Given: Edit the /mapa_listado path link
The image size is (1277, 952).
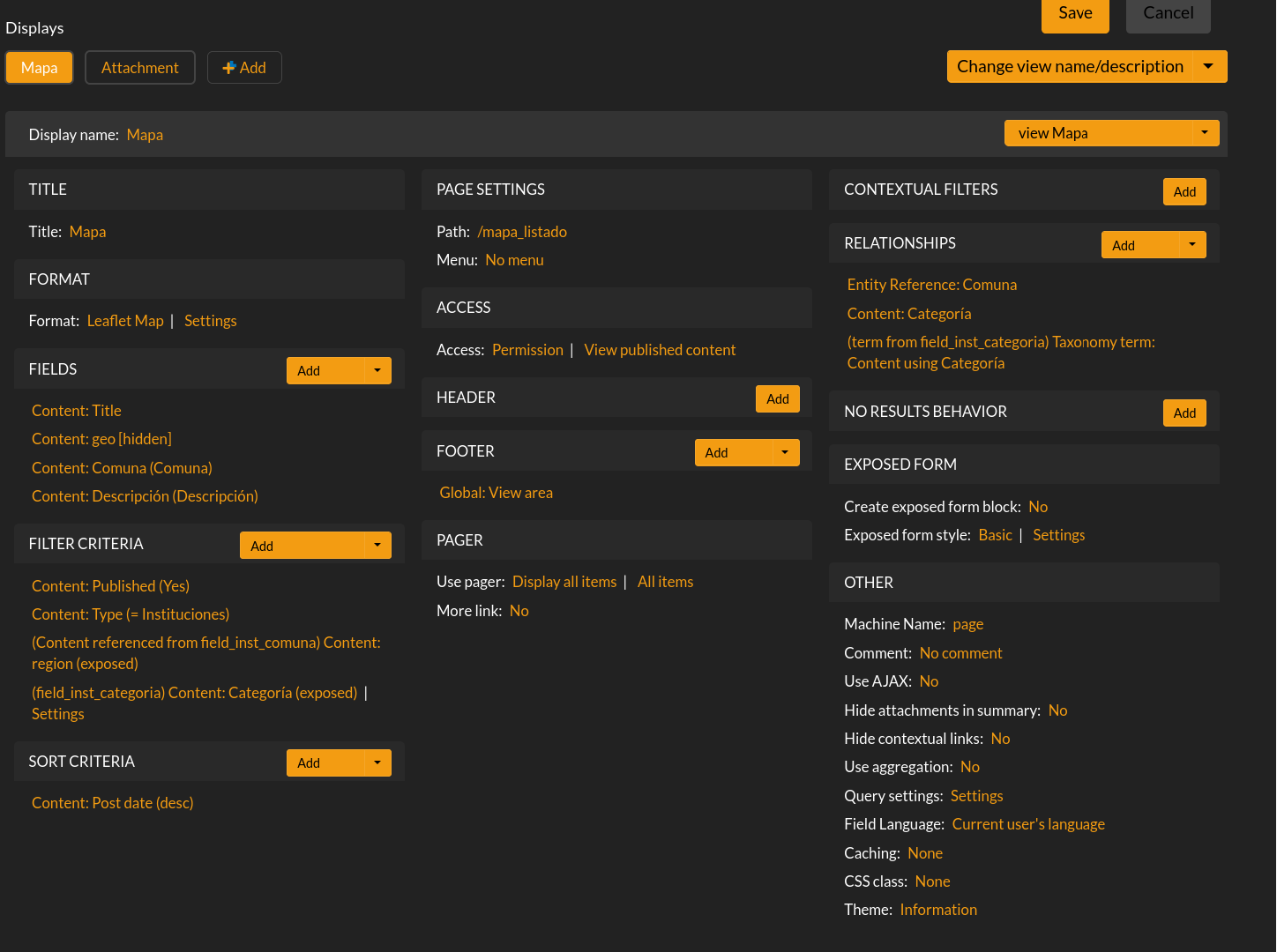Looking at the screenshot, I should click(x=522, y=232).
